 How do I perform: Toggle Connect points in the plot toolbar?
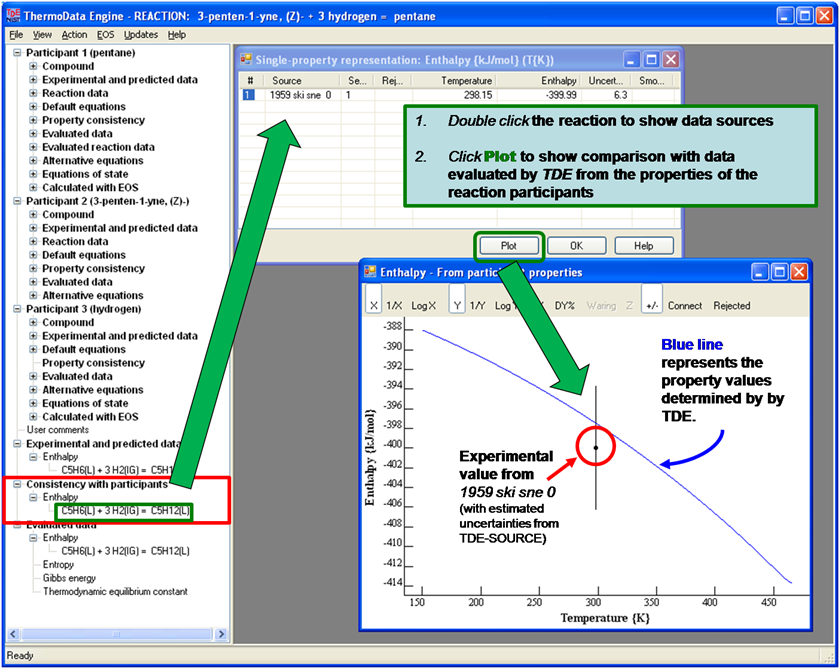tap(685, 306)
